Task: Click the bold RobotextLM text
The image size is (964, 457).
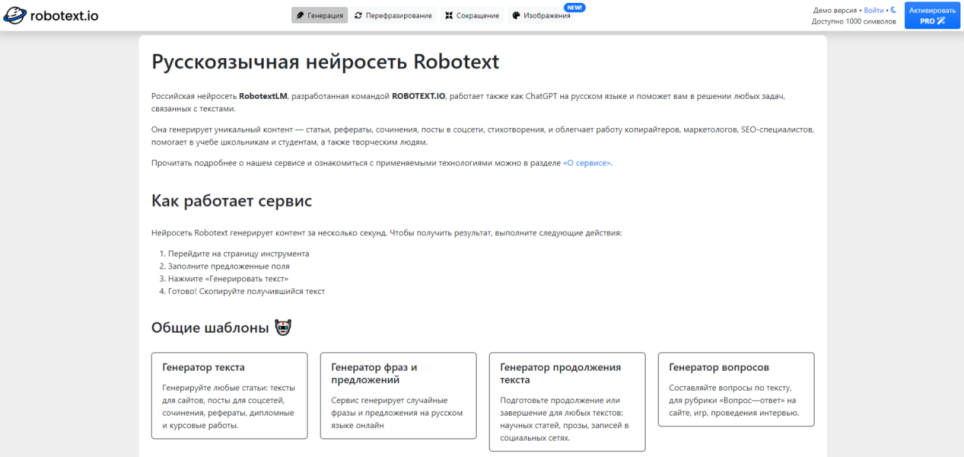Action: coord(263,97)
